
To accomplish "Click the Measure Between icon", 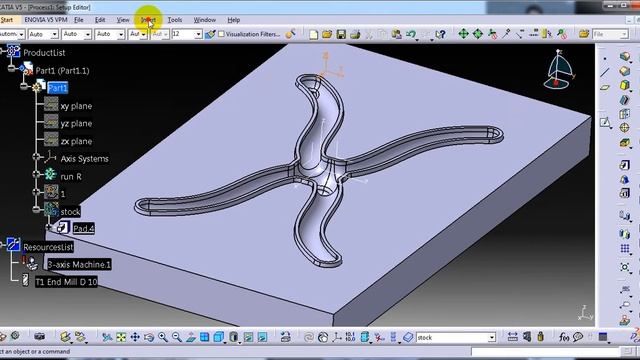I will pyautogui.click(x=513, y=337).
